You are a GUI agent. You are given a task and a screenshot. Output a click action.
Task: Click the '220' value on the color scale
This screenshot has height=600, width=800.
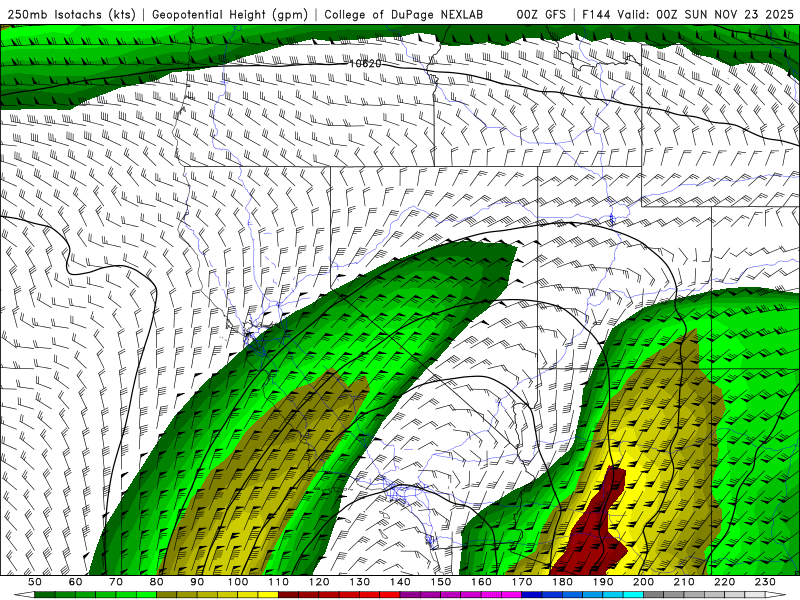point(725,582)
